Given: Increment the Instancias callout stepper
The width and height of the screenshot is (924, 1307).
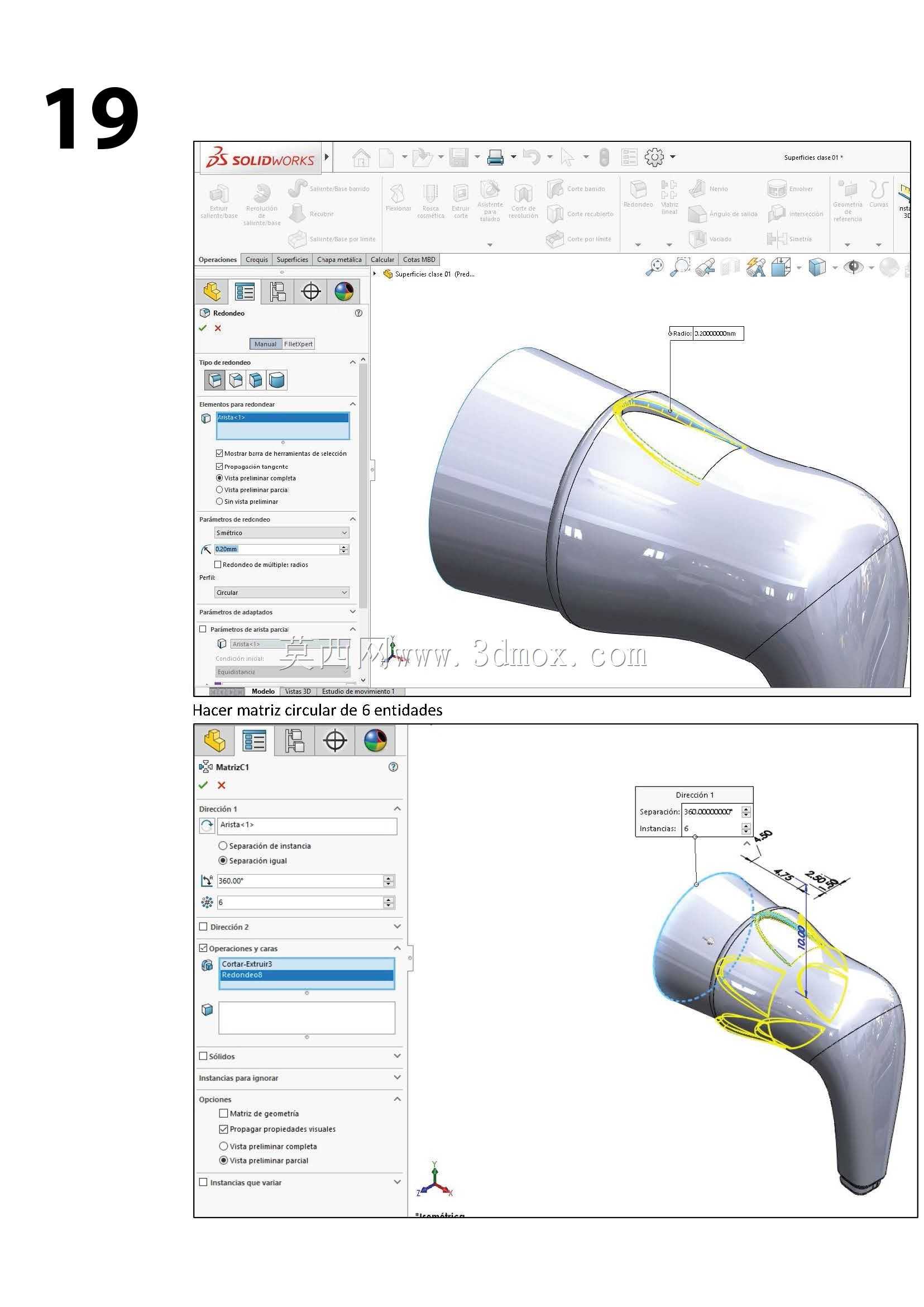Looking at the screenshot, I should 746,826.
